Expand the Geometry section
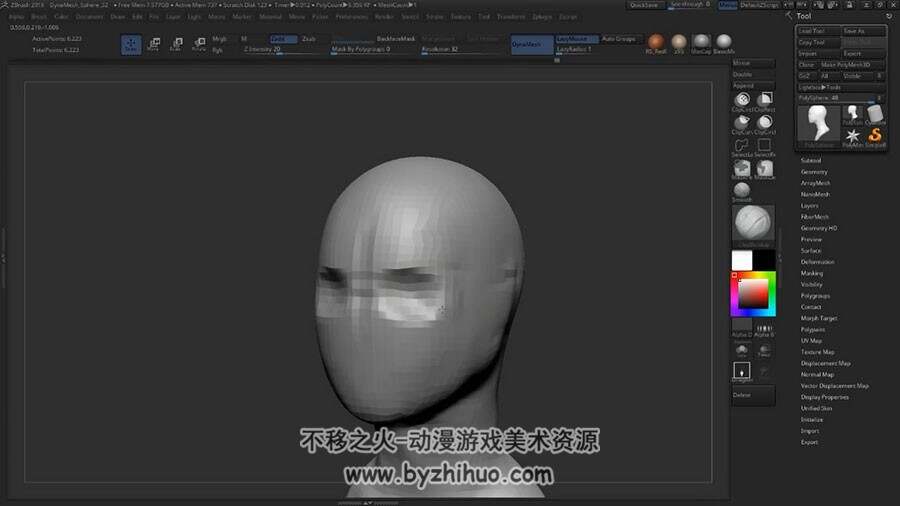Screen dimensions: 900x506 [814, 172]
